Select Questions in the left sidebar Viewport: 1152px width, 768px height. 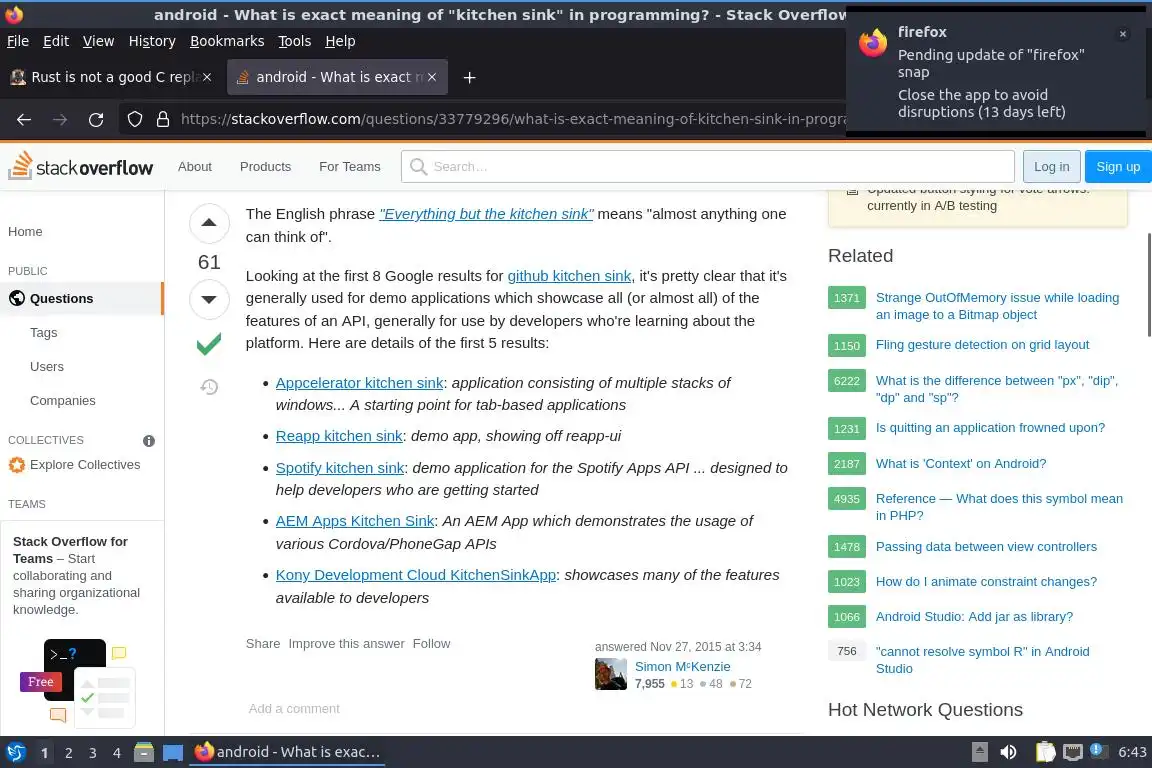82,298
